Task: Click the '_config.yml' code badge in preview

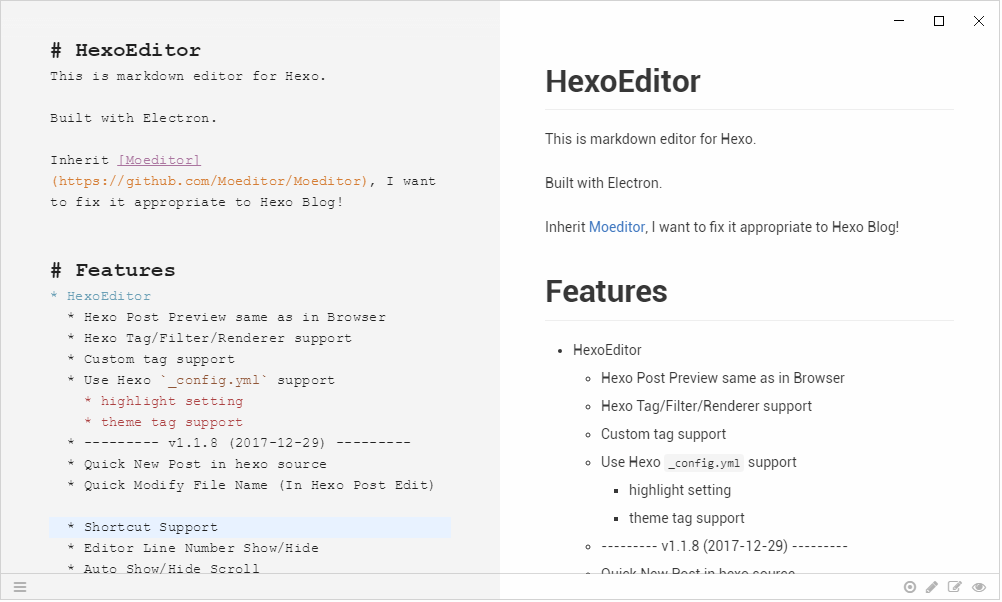Action: click(704, 463)
